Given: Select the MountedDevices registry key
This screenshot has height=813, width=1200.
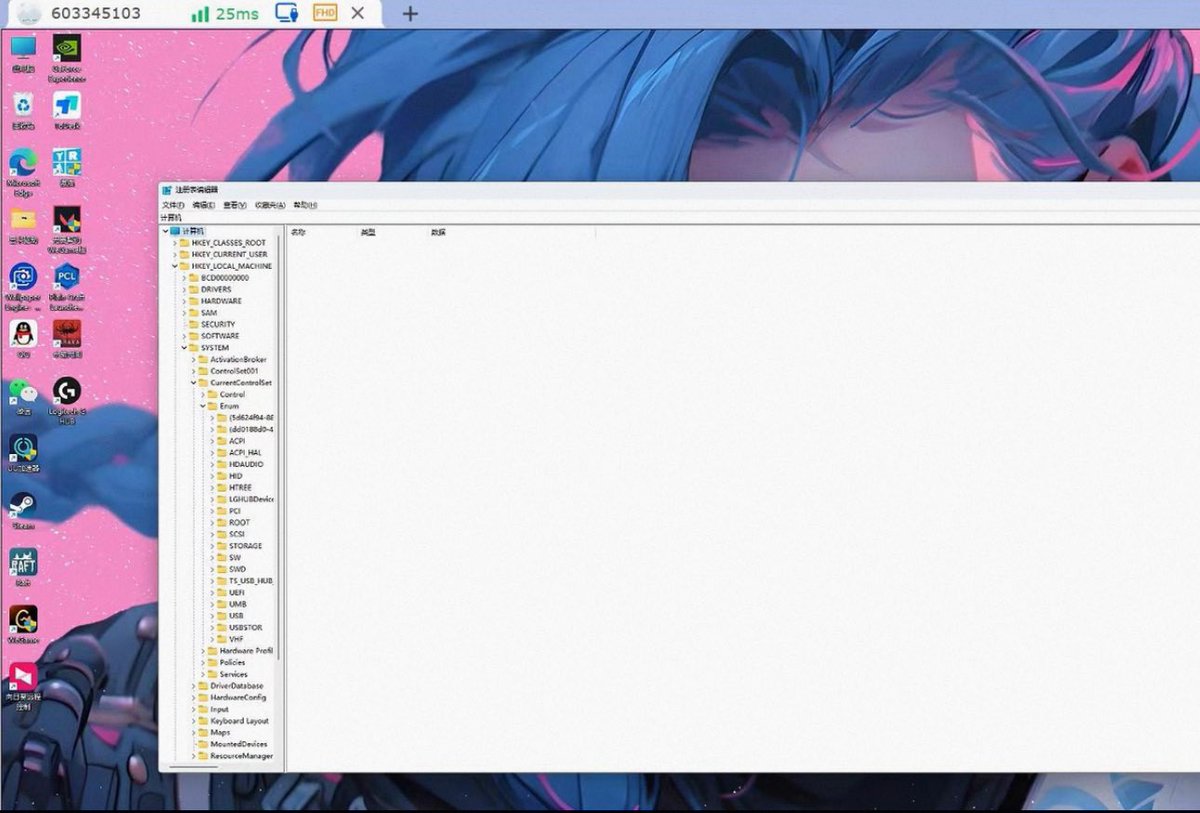Looking at the screenshot, I should click(x=239, y=744).
